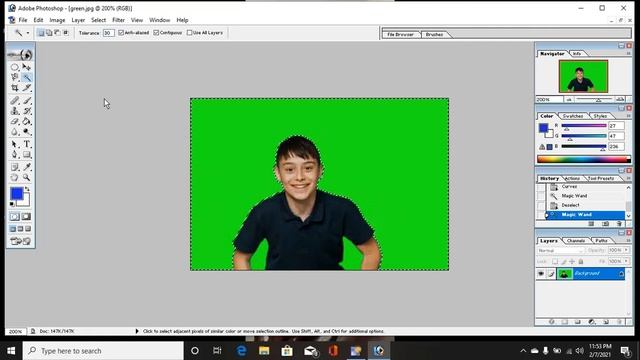
Task: Open the File menu
Action: [x=23, y=20]
